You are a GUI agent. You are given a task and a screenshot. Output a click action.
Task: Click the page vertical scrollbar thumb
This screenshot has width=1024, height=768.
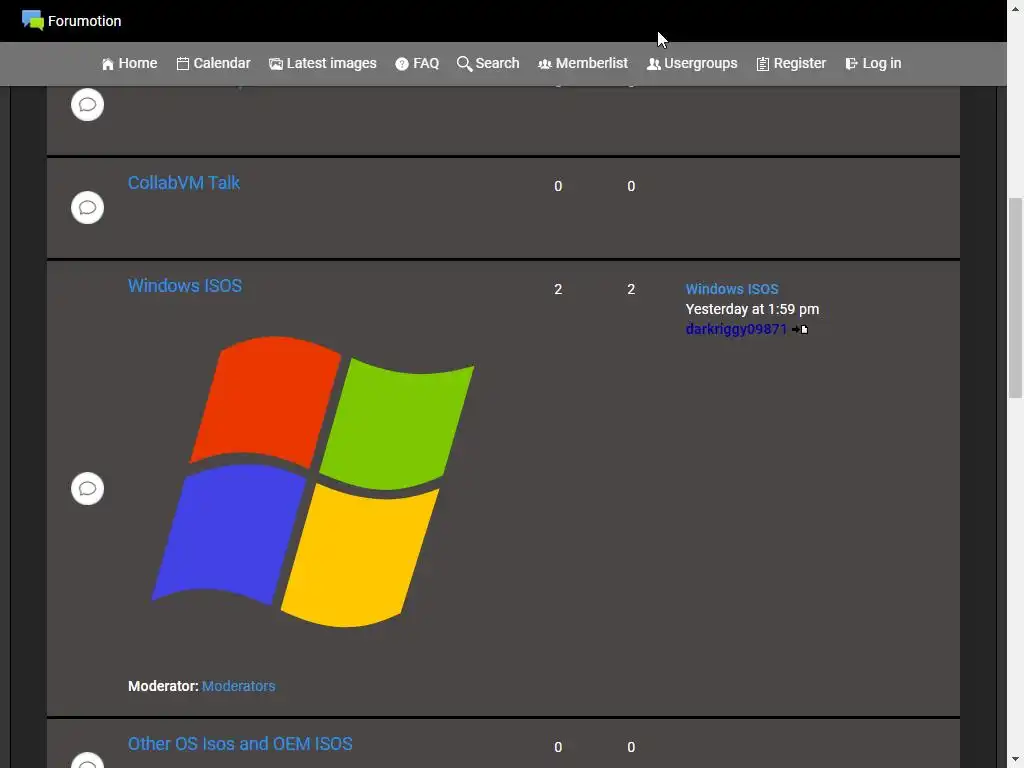click(x=1015, y=298)
